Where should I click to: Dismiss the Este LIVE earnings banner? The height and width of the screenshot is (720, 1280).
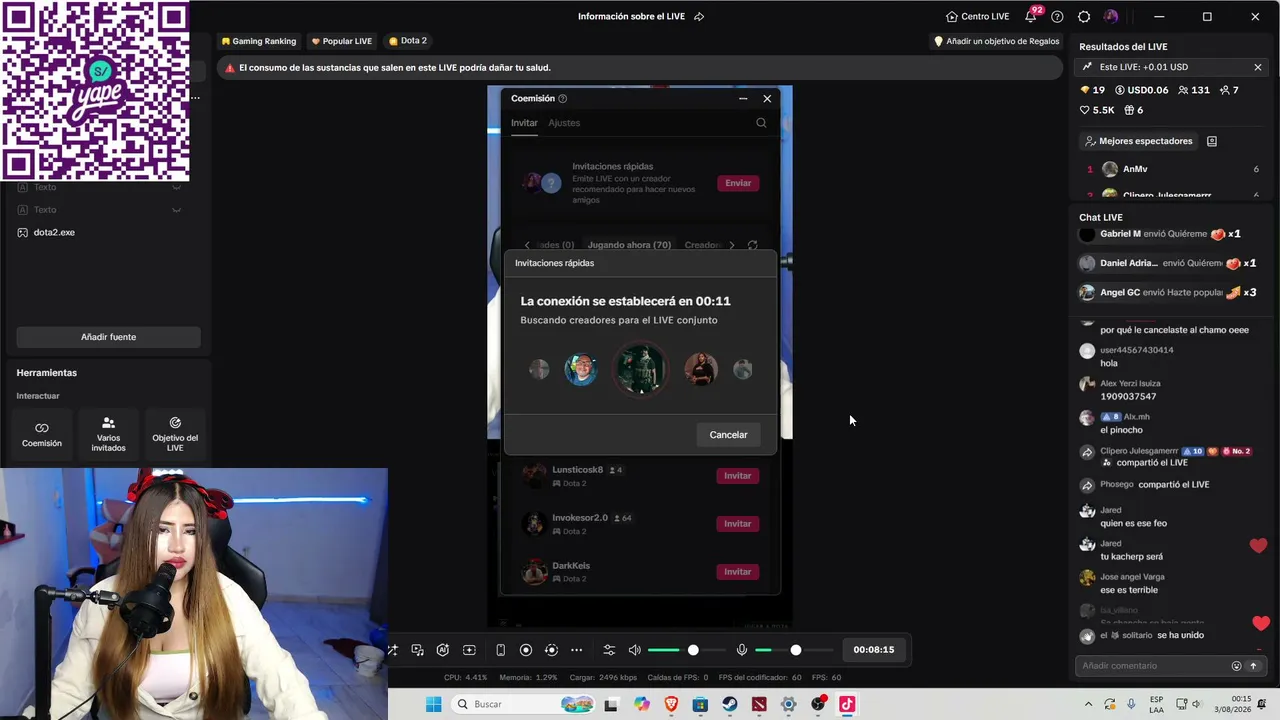click(x=1258, y=67)
